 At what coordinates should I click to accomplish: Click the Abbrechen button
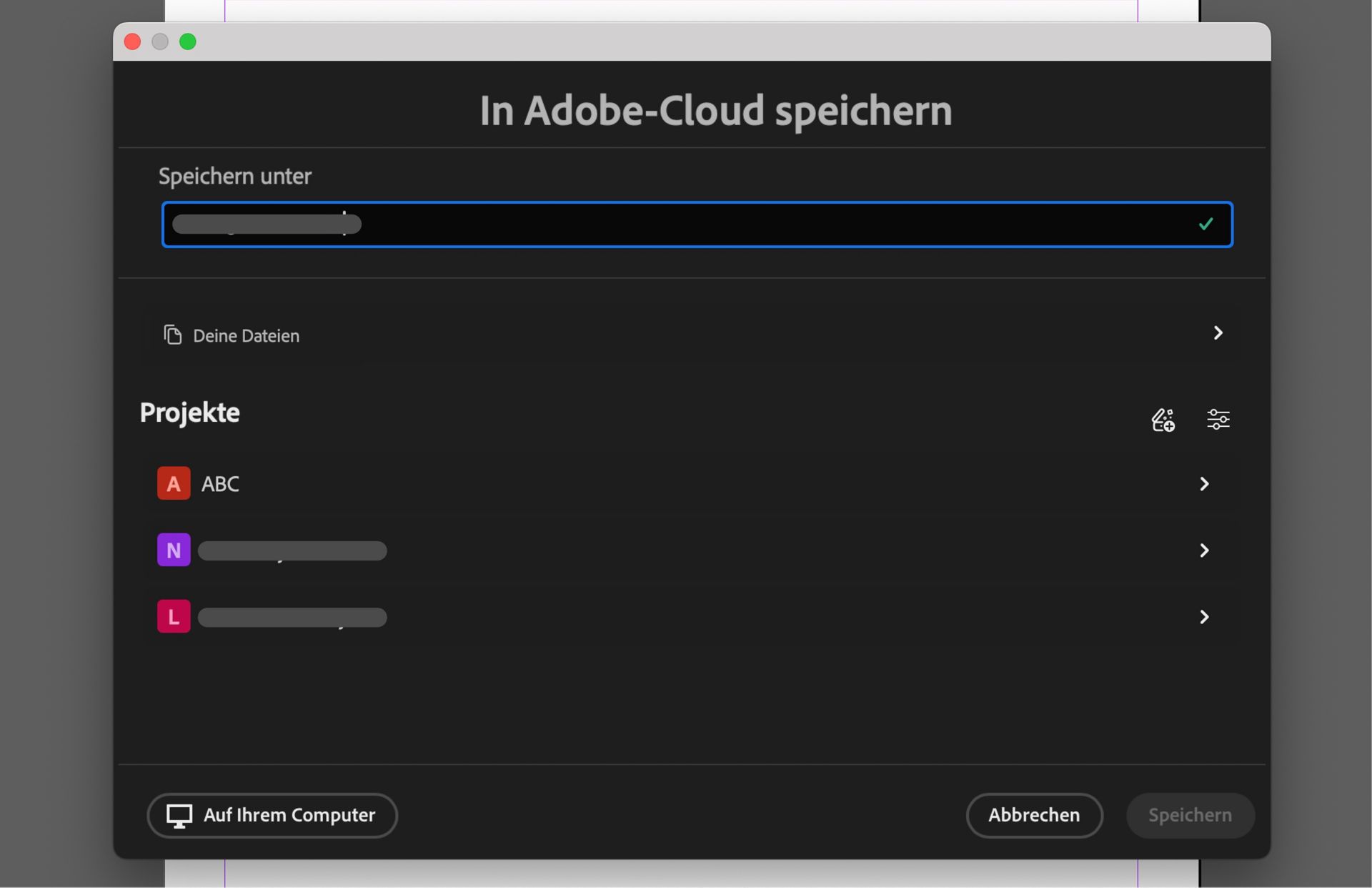click(x=1034, y=815)
